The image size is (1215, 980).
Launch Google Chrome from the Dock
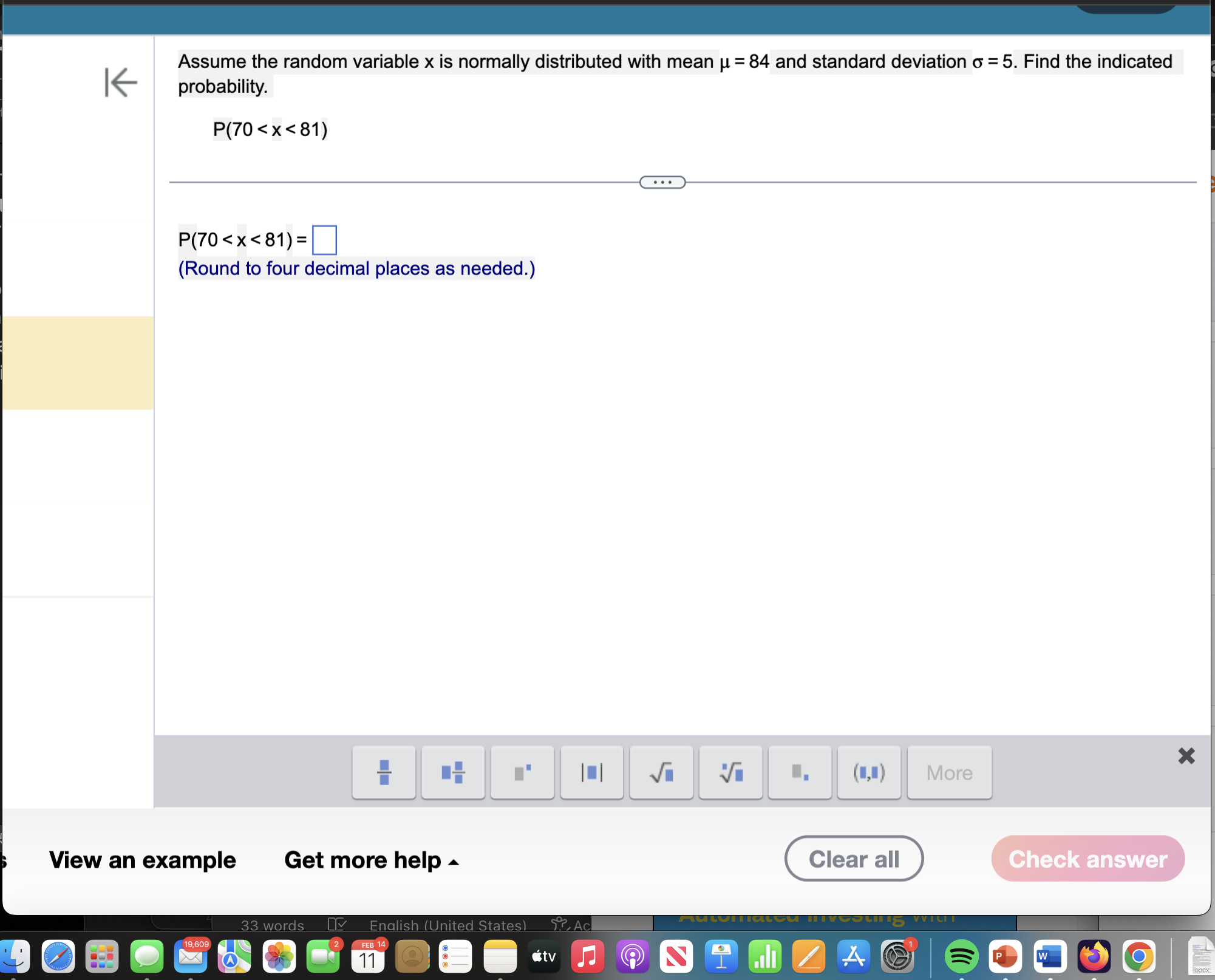tap(1137, 956)
